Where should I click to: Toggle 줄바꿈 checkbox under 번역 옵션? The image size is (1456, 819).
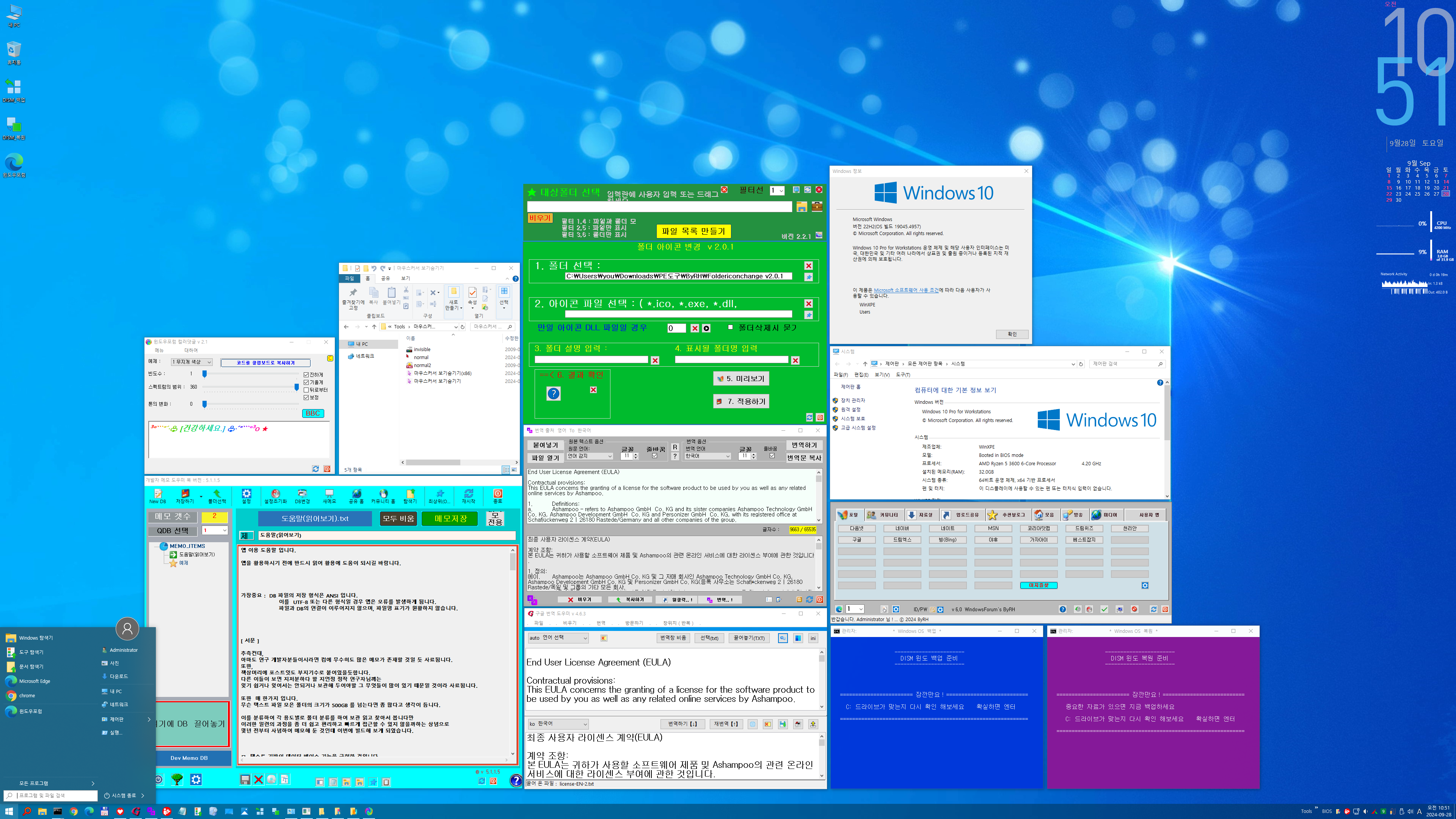[x=772, y=456]
